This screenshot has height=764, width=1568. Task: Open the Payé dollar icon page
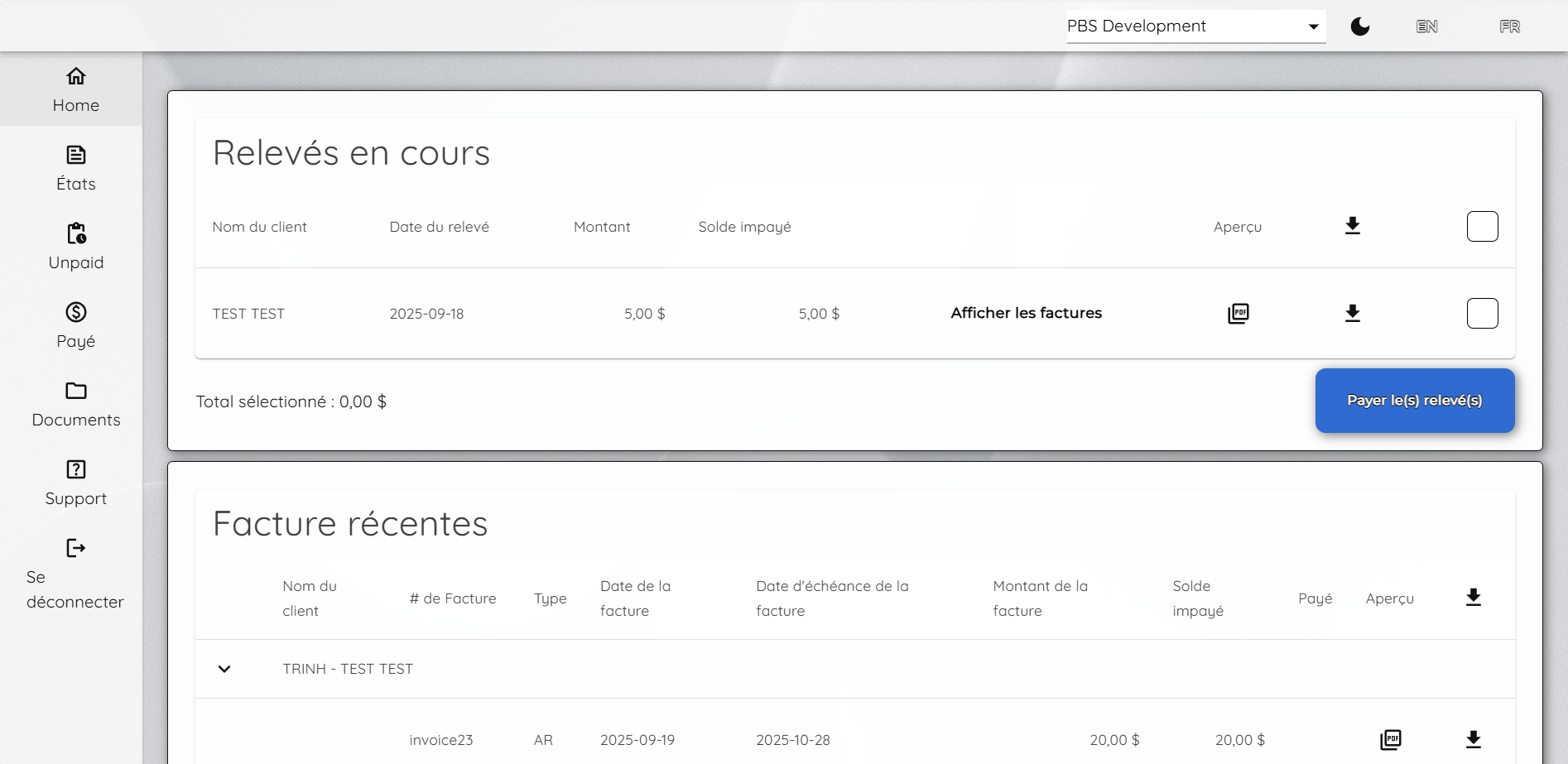click(75, 325)
